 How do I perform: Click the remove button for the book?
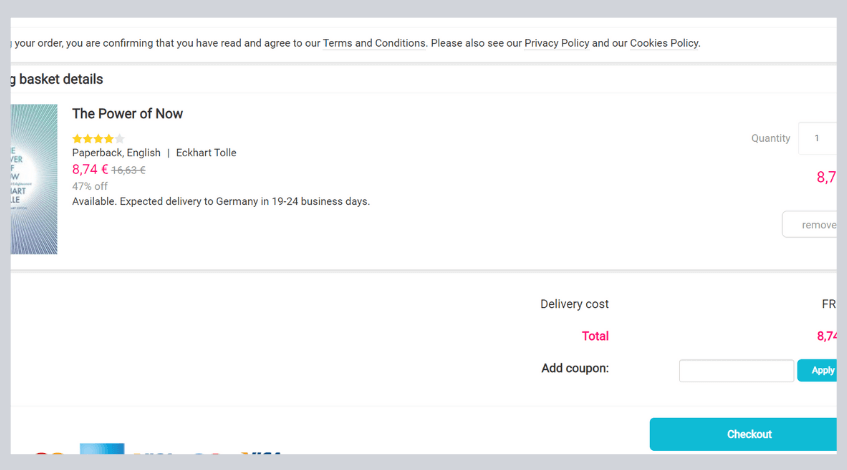point(810,224)
